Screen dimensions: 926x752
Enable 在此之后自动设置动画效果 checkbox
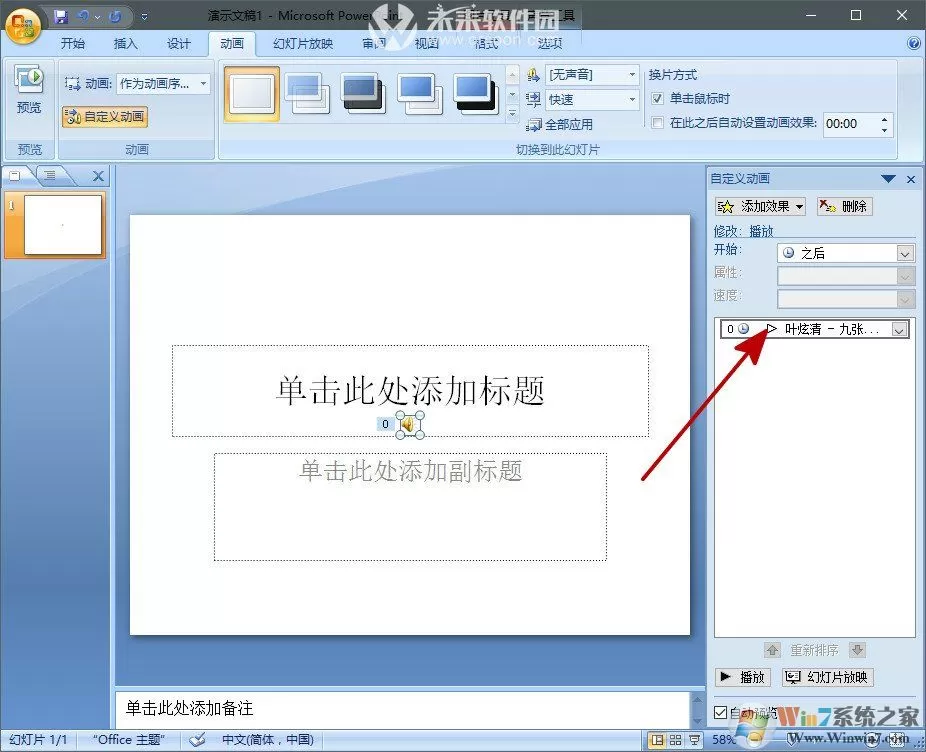pyautogui.click(x=657, y=123)
